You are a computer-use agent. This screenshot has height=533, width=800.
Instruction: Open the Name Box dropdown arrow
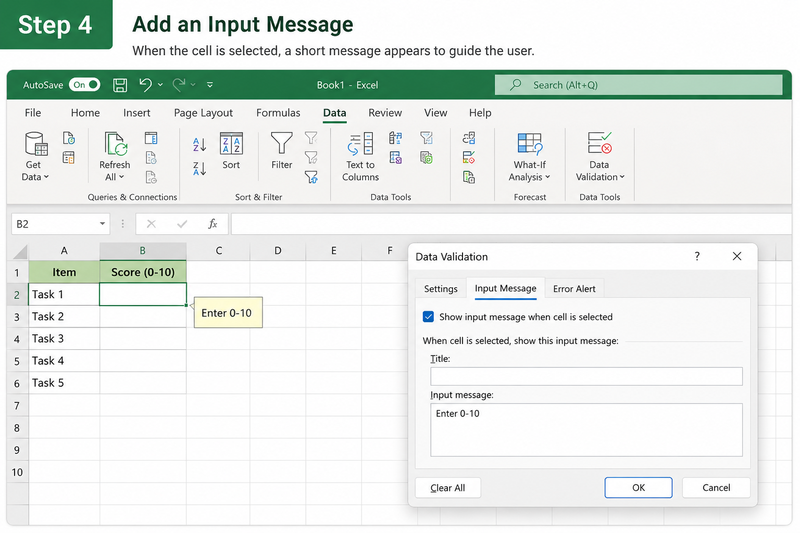pyautogui.click(x=102, y=224)
